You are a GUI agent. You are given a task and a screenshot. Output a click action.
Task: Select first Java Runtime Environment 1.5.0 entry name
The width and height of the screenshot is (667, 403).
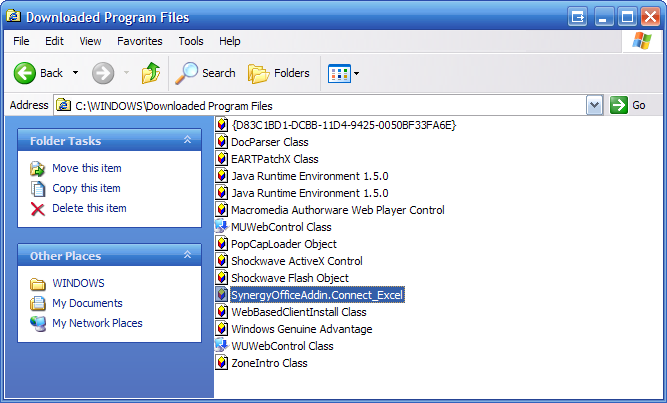pyautogui.click(x=310, y=176)
